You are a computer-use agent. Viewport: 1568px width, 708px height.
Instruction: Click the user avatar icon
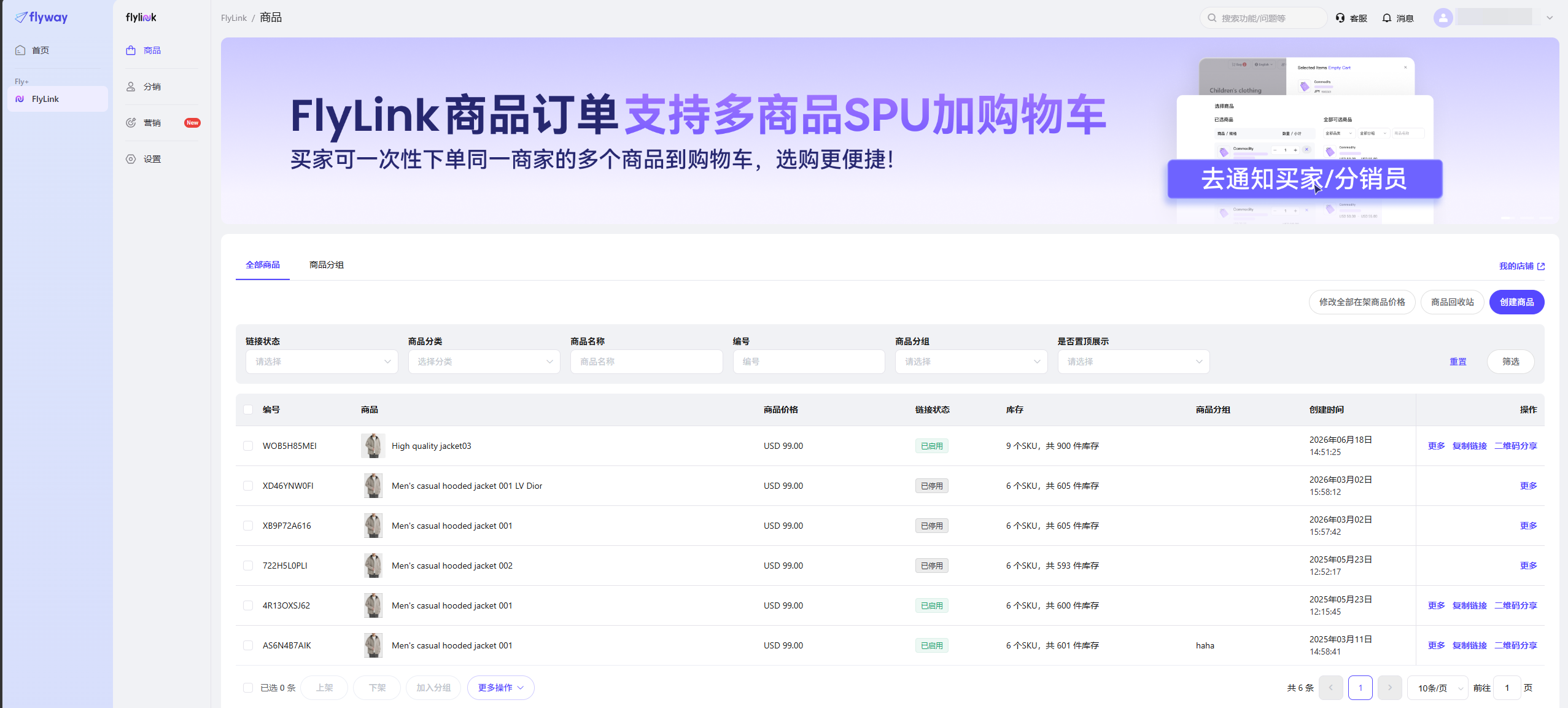[1443, 18]
